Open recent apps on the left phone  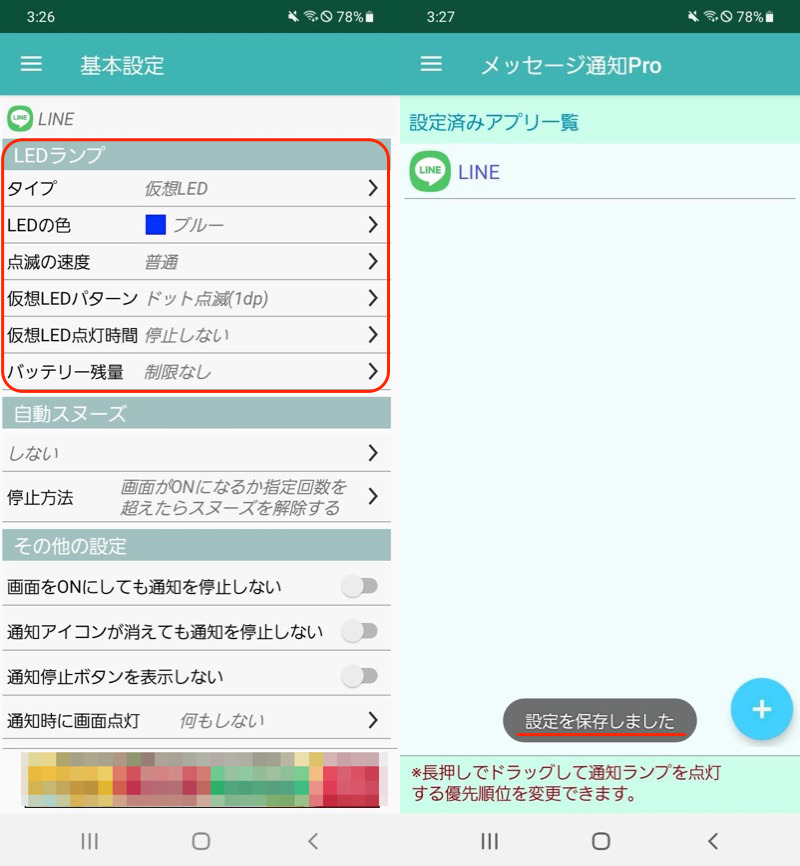(89, 841)
